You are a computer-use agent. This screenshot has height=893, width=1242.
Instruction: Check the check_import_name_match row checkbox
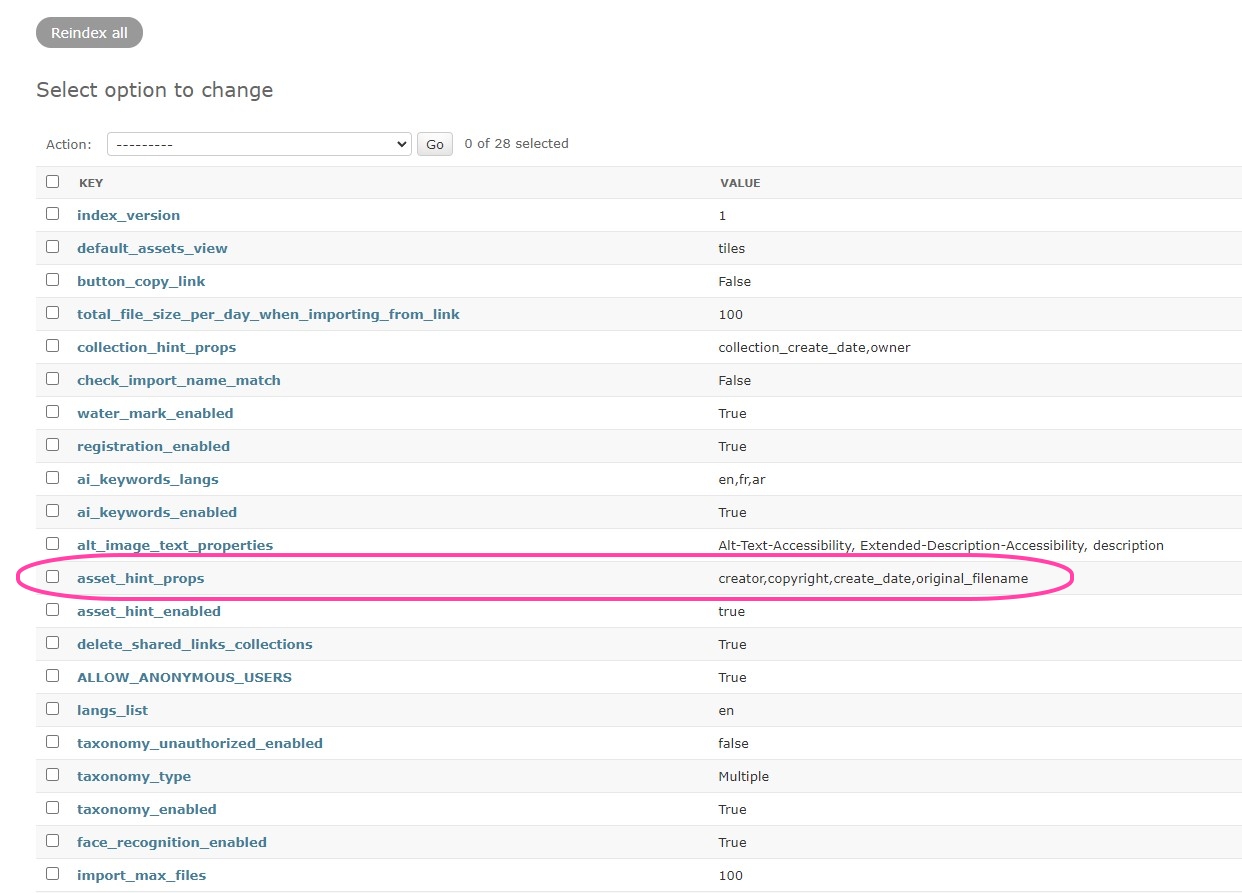pyautogui.click(x=52, y=379)
